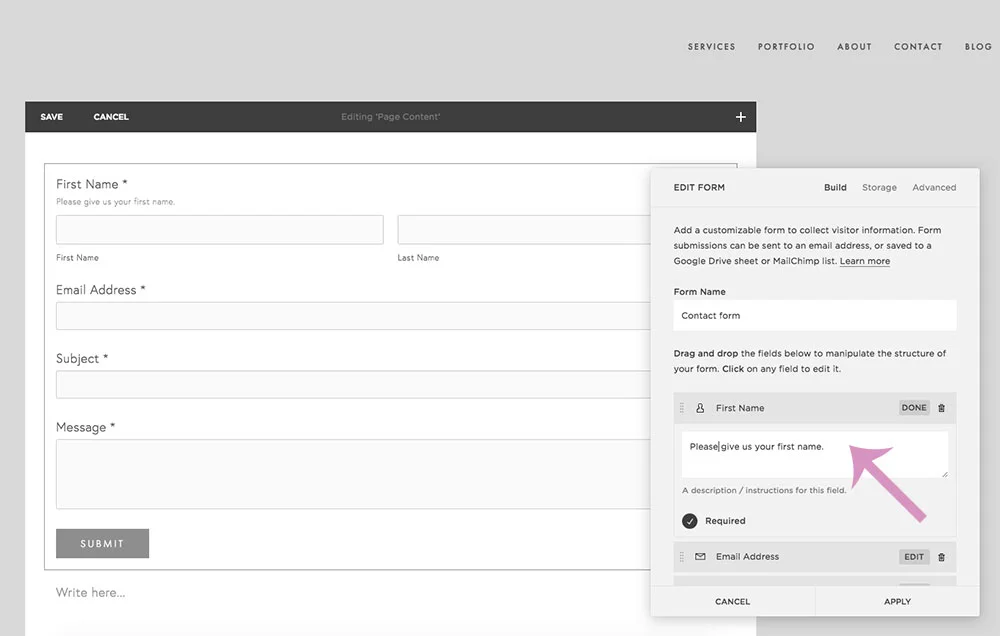Screen dimensions: 1000x636
Task: Save the page edits
Action: tap(51, 117)
